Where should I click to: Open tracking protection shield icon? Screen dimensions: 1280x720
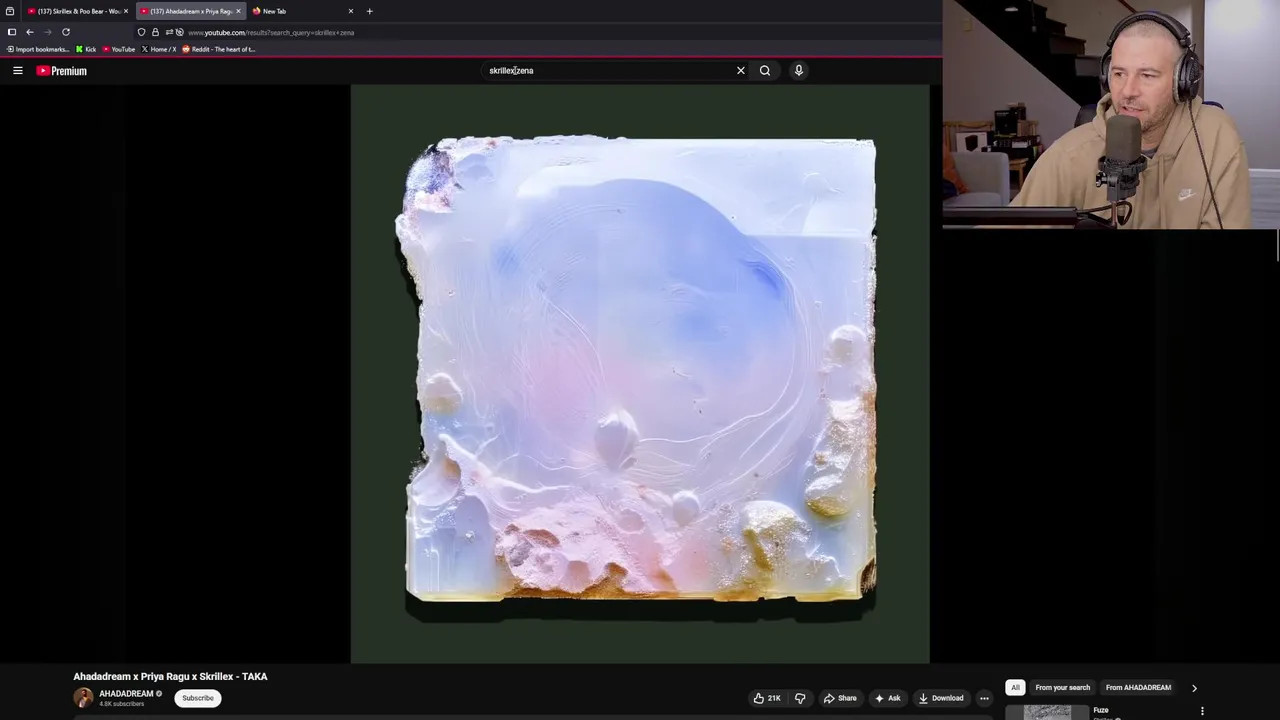coord(141,32)
